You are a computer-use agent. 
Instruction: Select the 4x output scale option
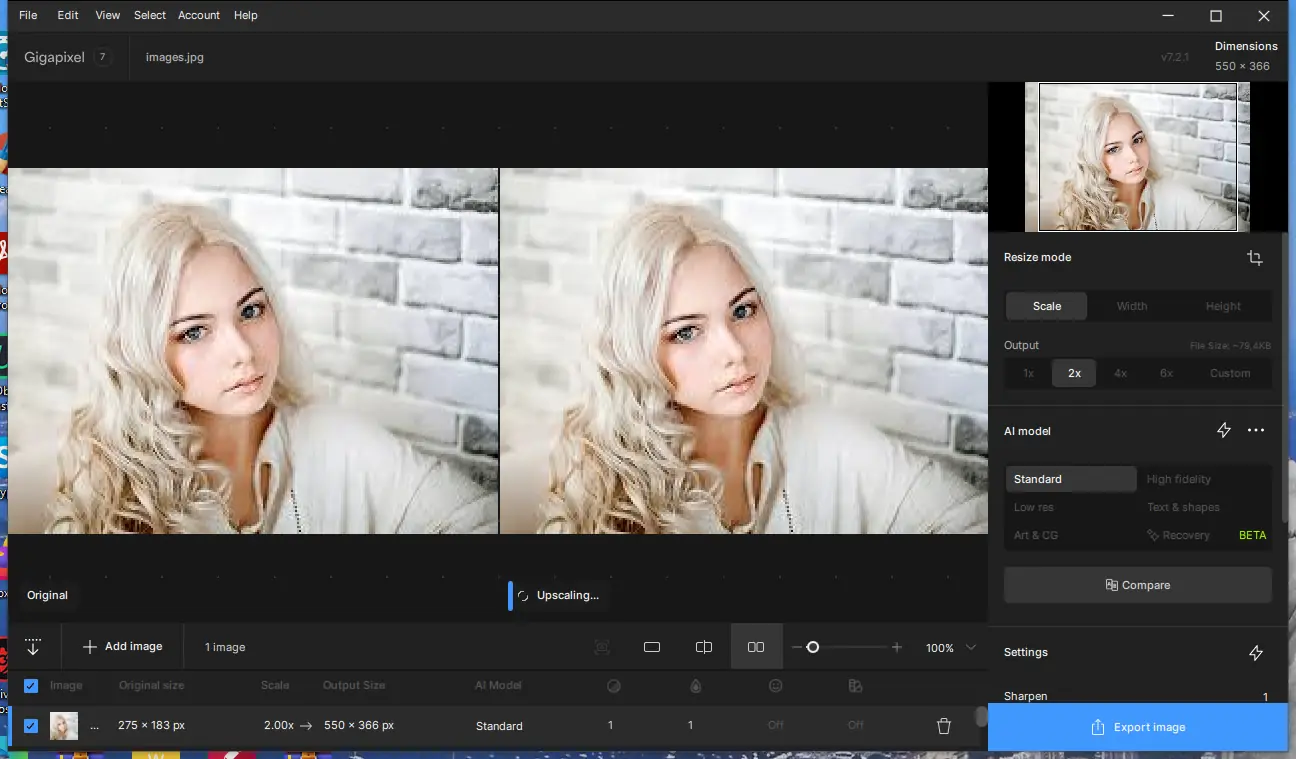point(1120,373)
